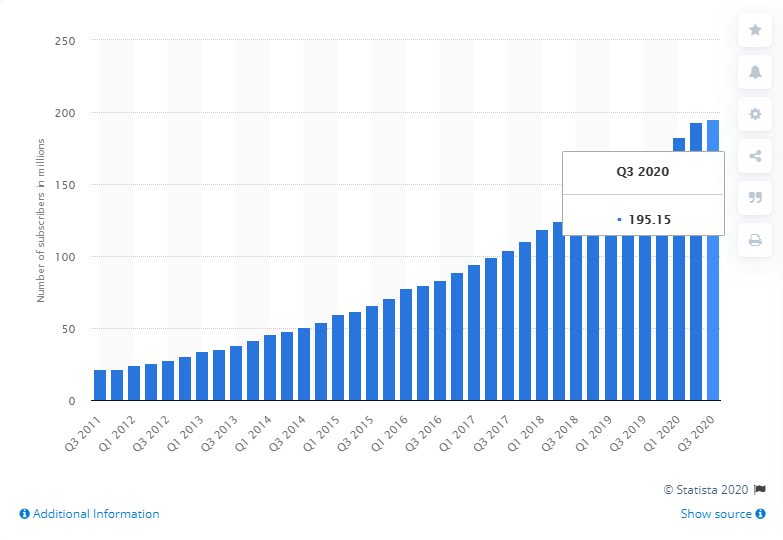Open the bell notification alert icon
This screenshot has height=540, width=783.
[755, 72]
